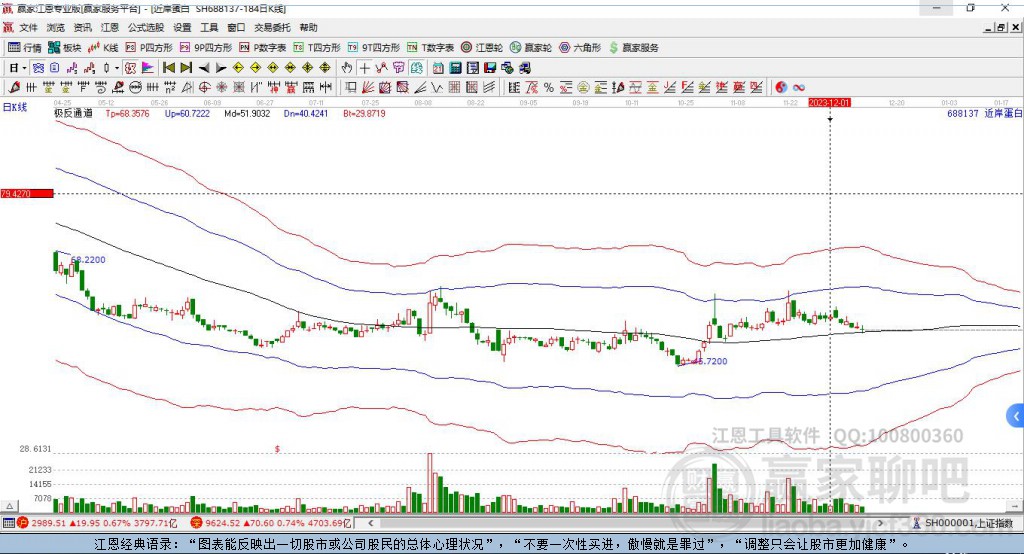Open the 板块 sector view
Screen dimensions: 1024x554
point(64,48)
